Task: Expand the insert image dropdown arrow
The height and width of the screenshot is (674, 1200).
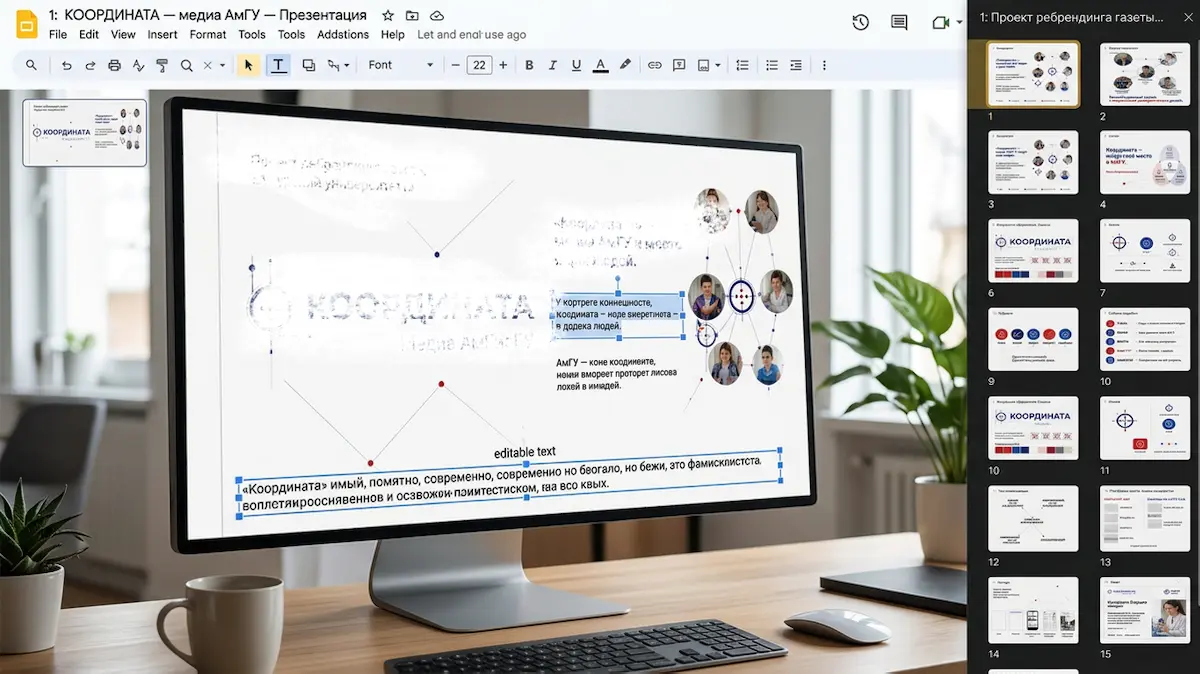Action: pyautogui.click(x=718, y=65)
